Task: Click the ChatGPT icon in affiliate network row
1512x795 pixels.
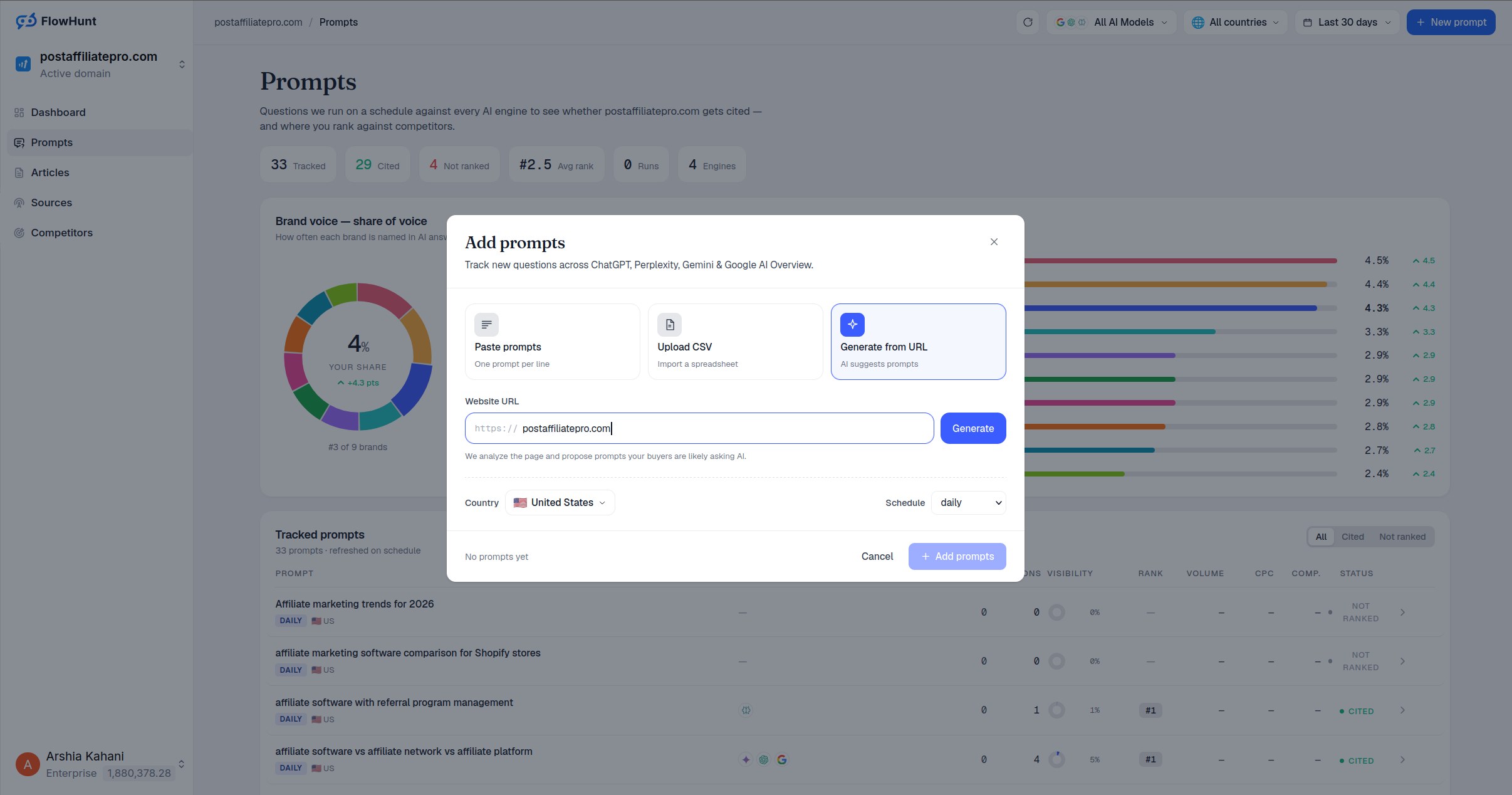Action: 764,760
